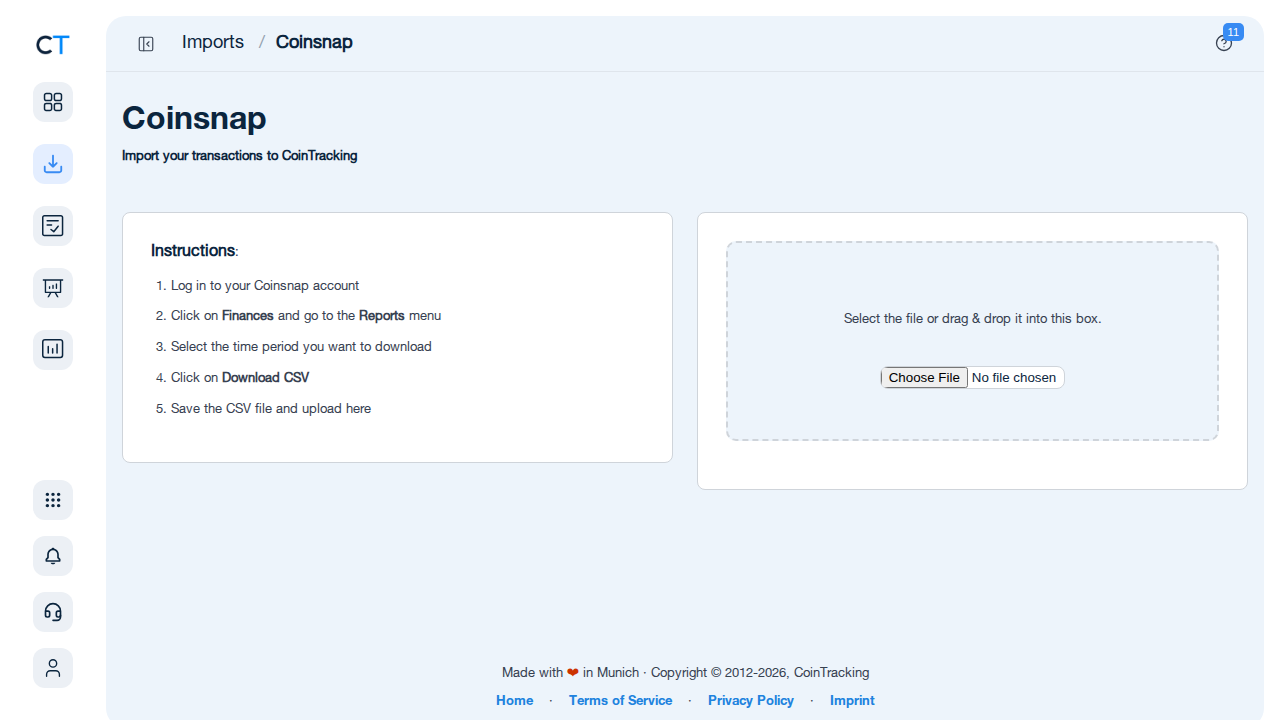Open the Imprint footer link
This screenshot has height=720, width=1280.
point(852,700)
